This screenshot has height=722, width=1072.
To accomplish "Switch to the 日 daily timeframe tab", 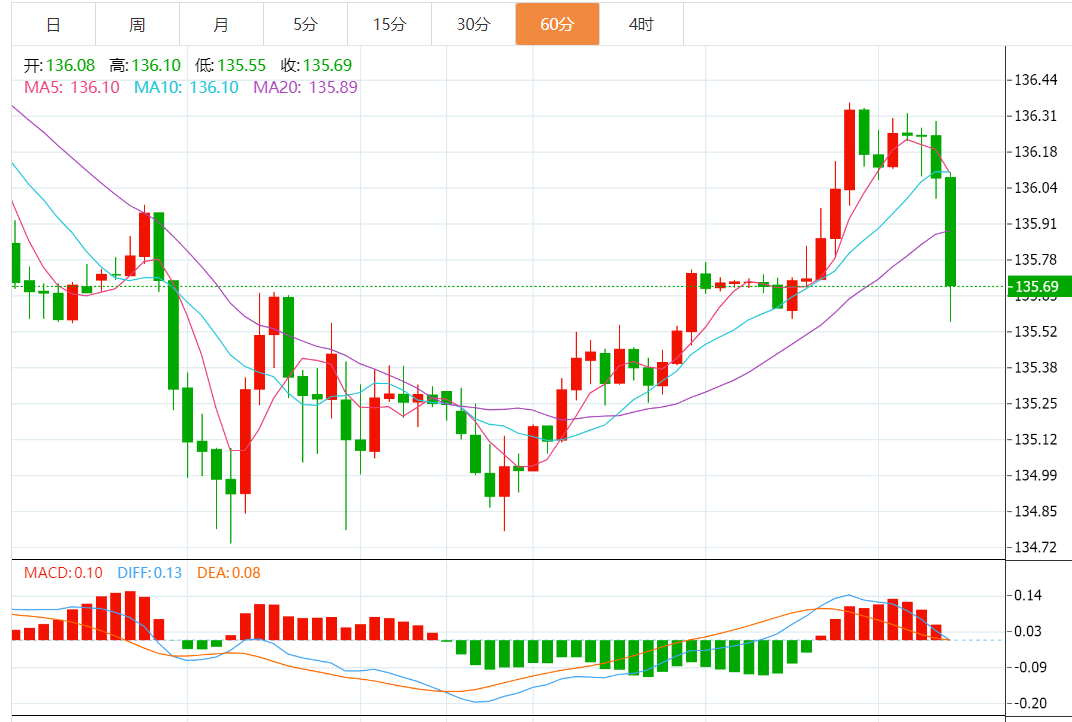I will tap(53, 25).
